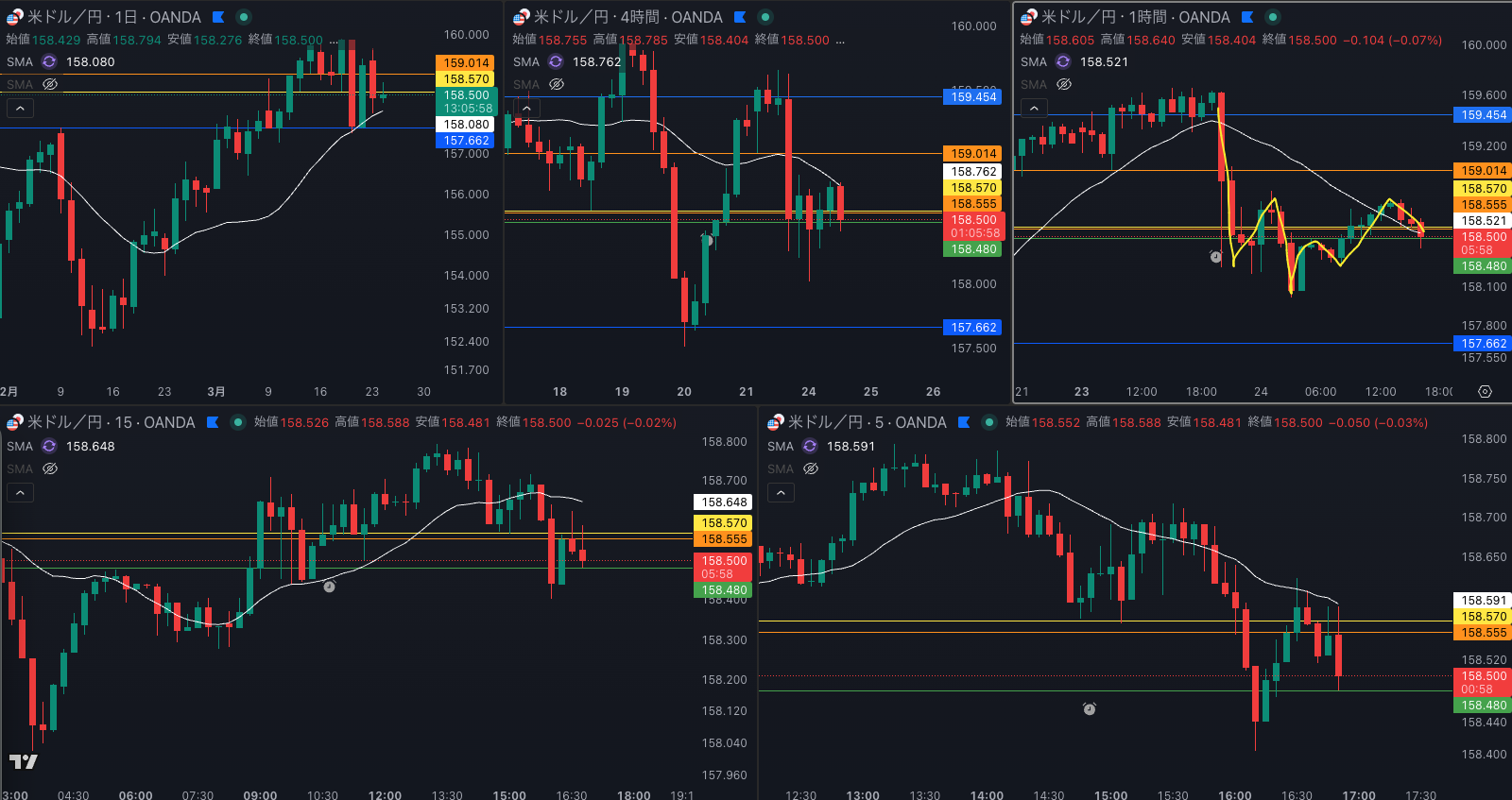
Task: Click the SMA refresh icon on 1-hour chart
Action: (1063, 61)
